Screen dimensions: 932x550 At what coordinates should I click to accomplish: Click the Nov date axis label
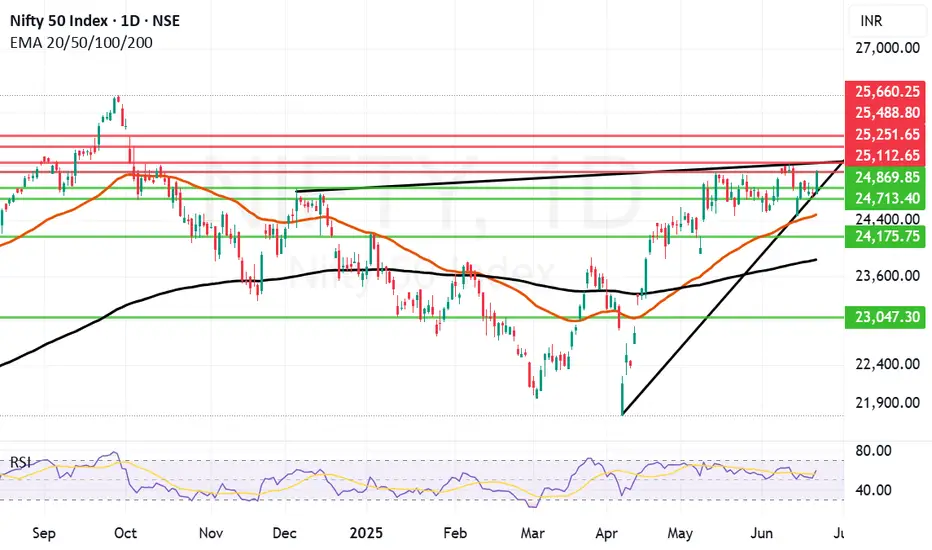point(210,533)
